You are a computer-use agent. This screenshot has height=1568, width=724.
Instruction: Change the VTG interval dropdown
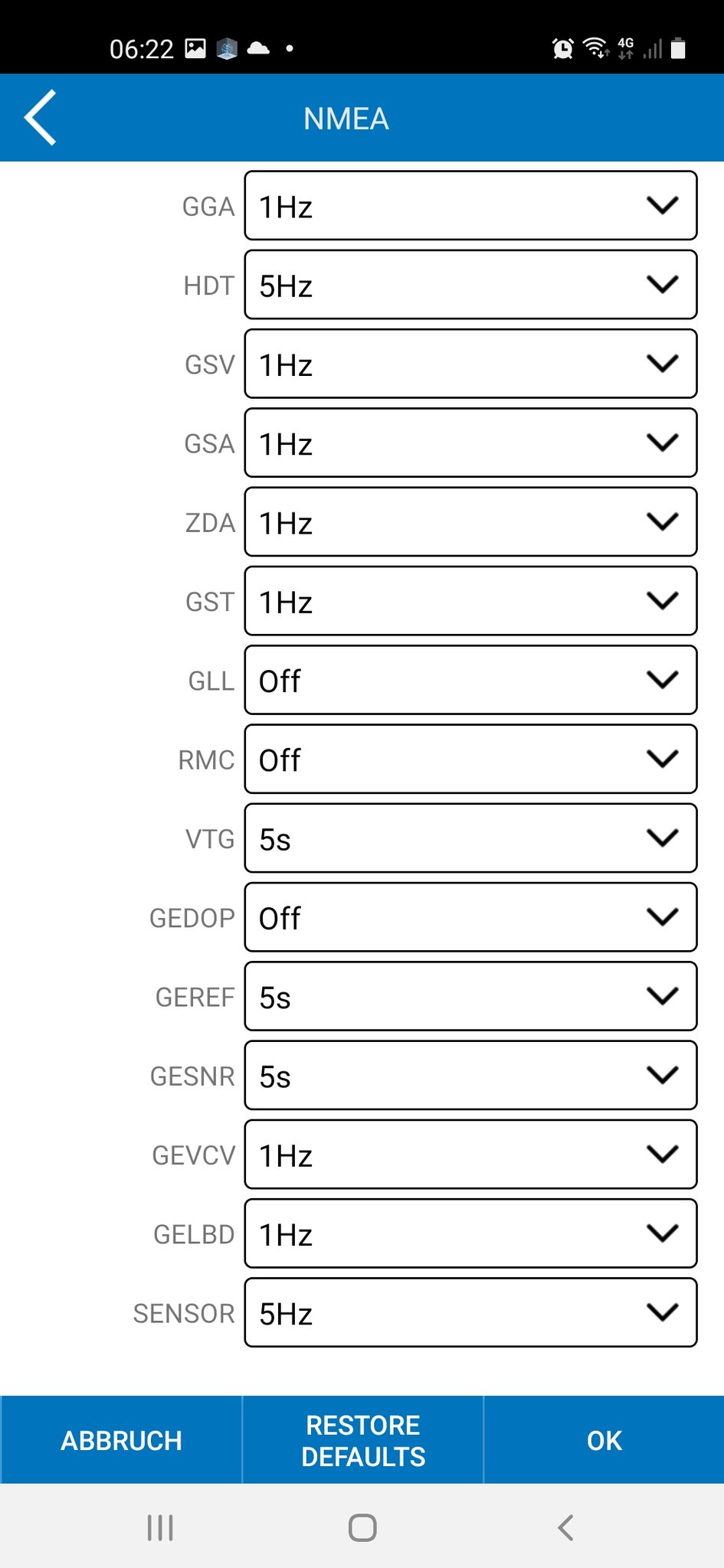pos(470,838)
